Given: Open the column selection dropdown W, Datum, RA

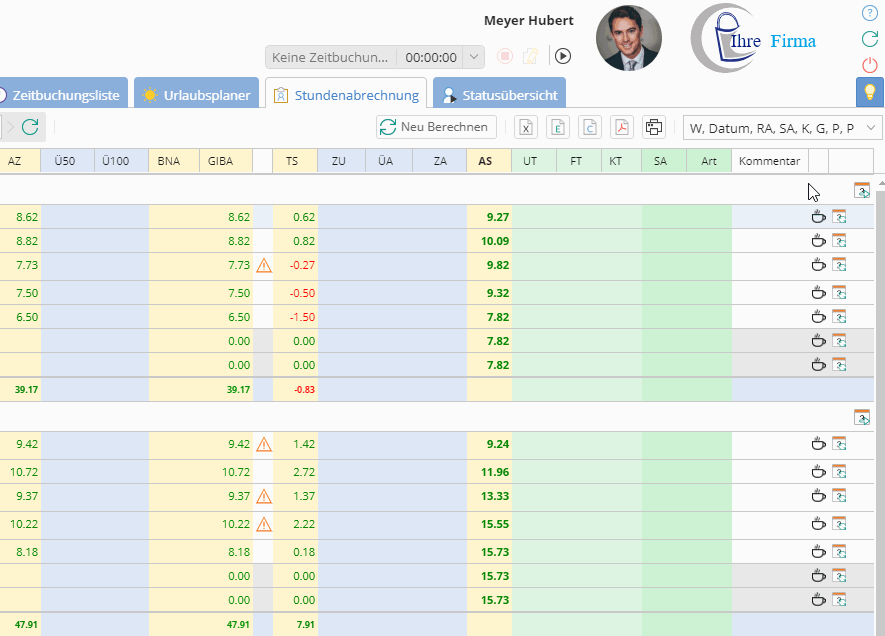Looking at the screenshot, I should pyautogui.click(x=781, y=127).
